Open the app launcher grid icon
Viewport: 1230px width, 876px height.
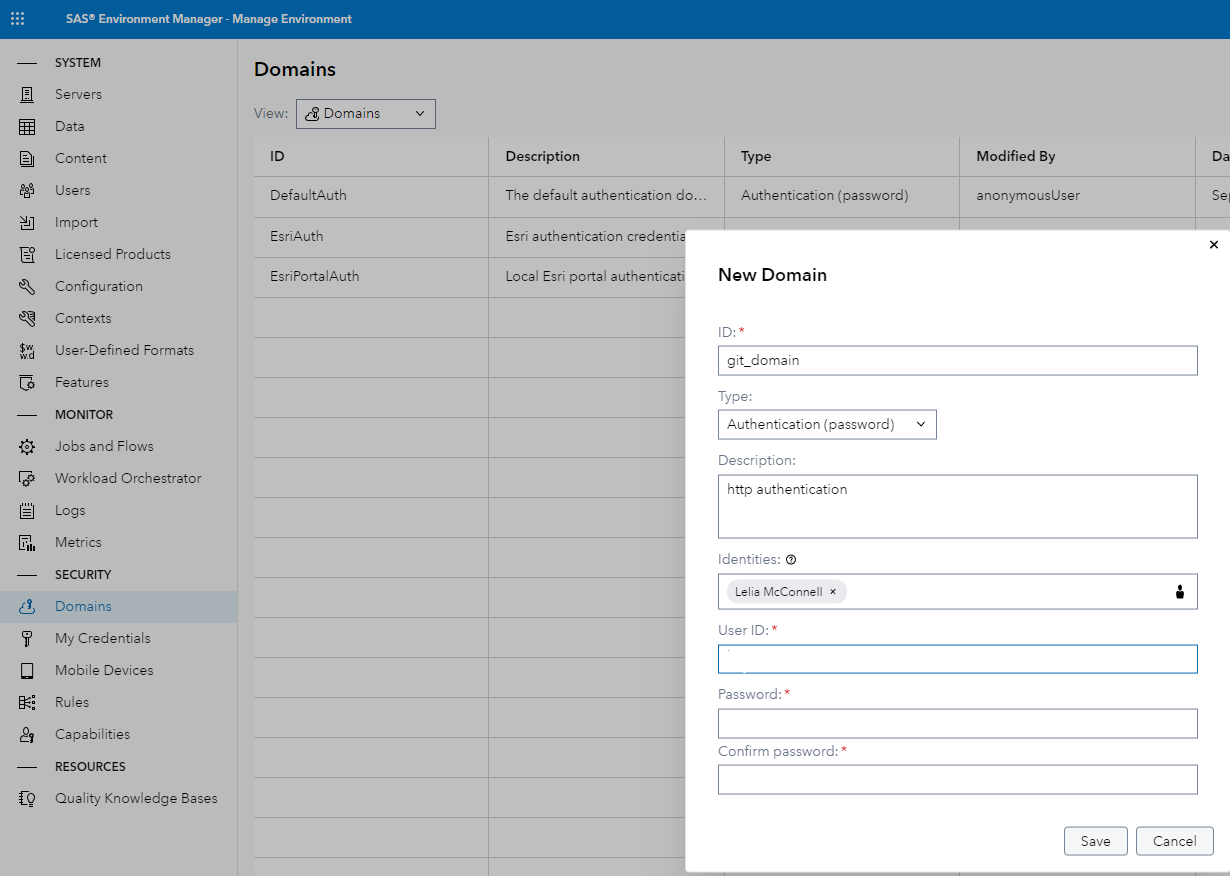(17, 18)
